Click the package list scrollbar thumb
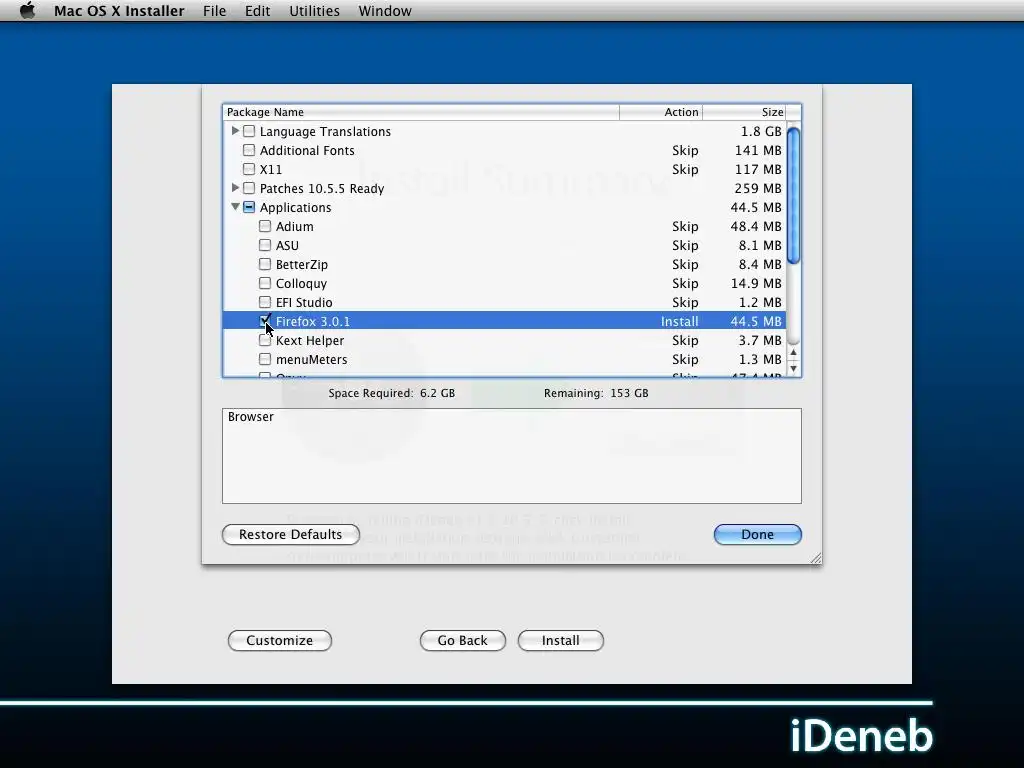The height and width of the screenshot is (768, 1024). [793, 196]
